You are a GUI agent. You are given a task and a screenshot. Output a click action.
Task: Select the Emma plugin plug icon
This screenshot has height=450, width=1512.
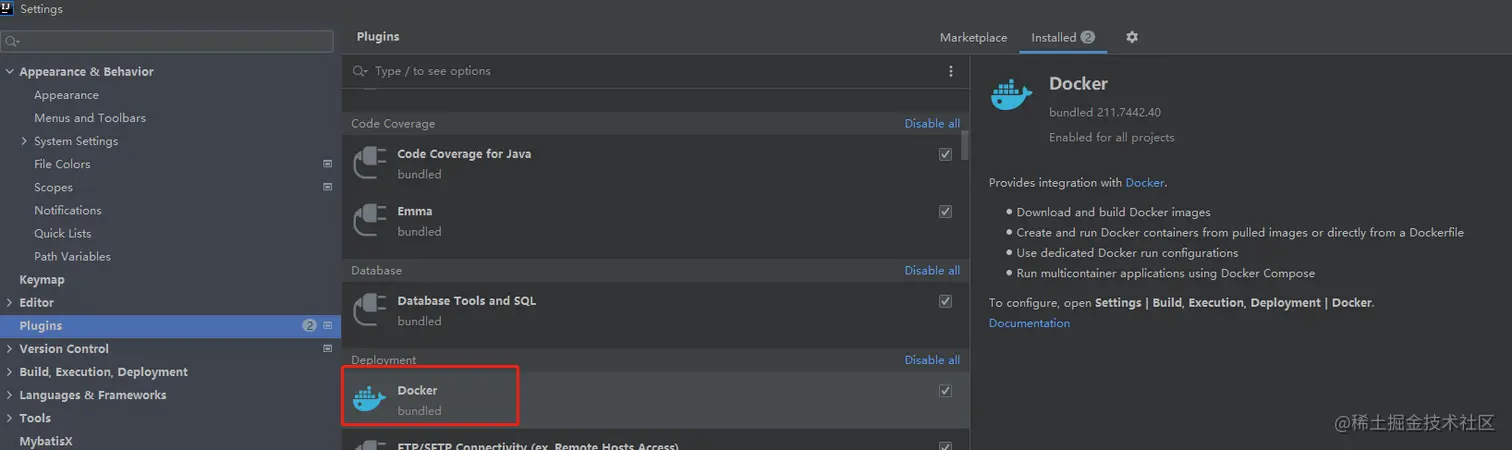(x=369, y=221)
